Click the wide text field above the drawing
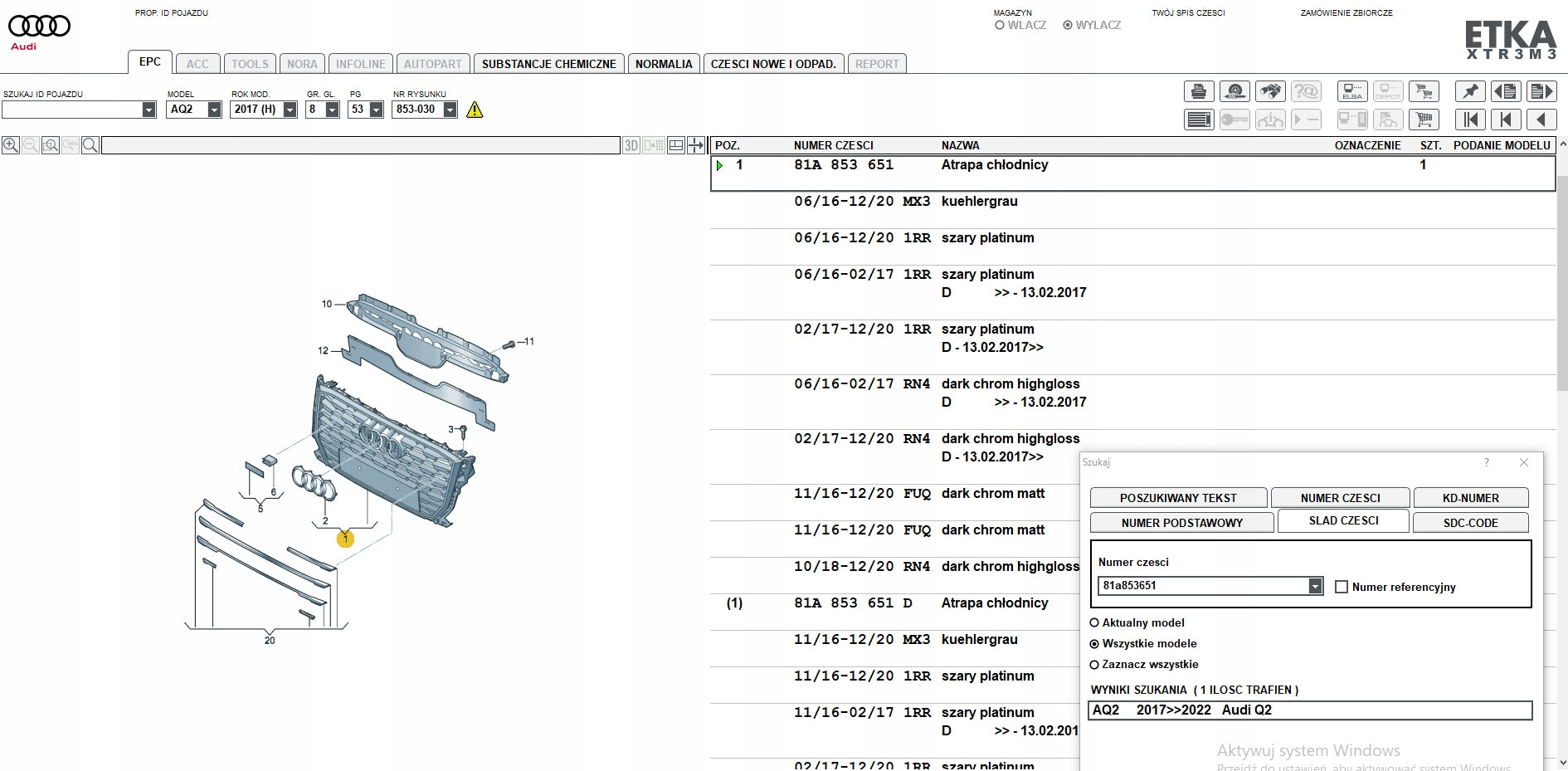 pyautogui.click(x=361, y=146)
